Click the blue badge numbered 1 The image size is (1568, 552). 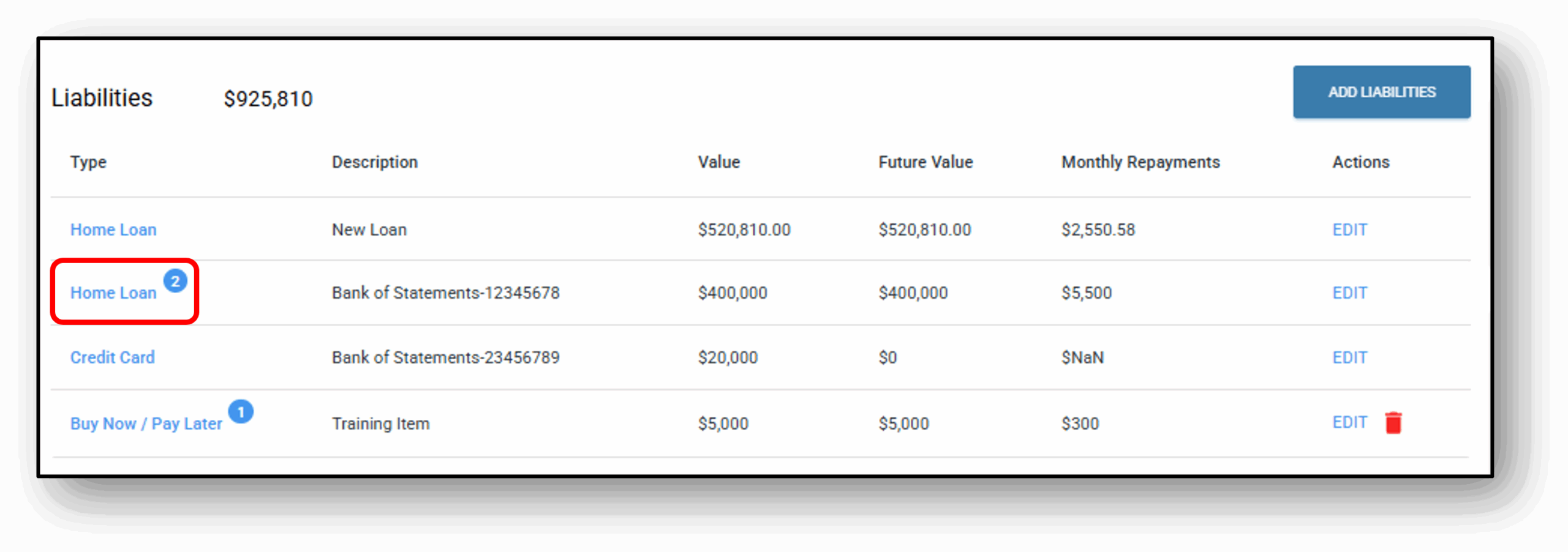coord(241,412)
